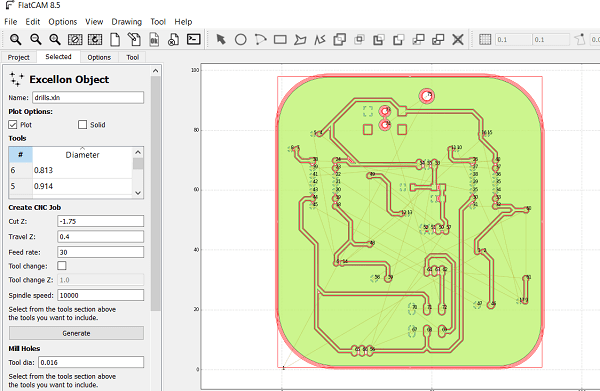Screen dimensions: 600x391
Task: Toggle the snap to grid icon
Action: pos(485,39)
